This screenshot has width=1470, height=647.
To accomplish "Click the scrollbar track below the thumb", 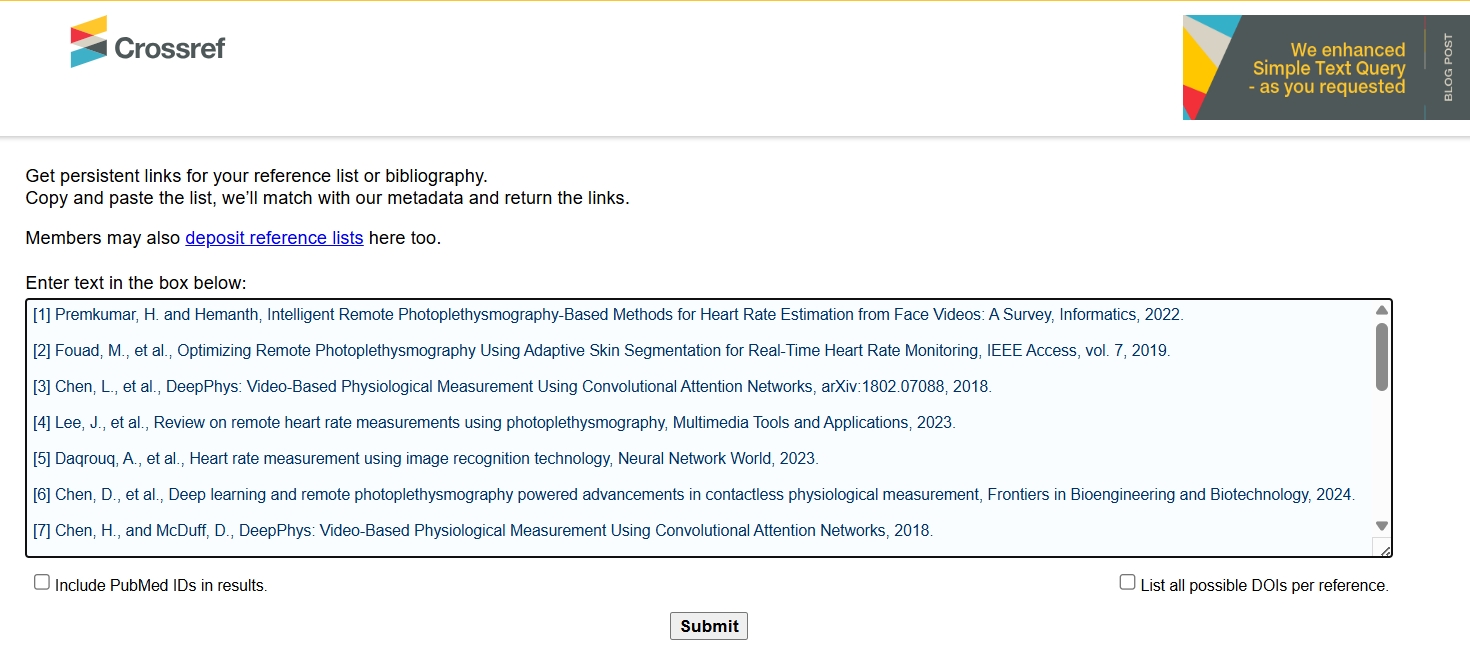I will (1382, 455).
